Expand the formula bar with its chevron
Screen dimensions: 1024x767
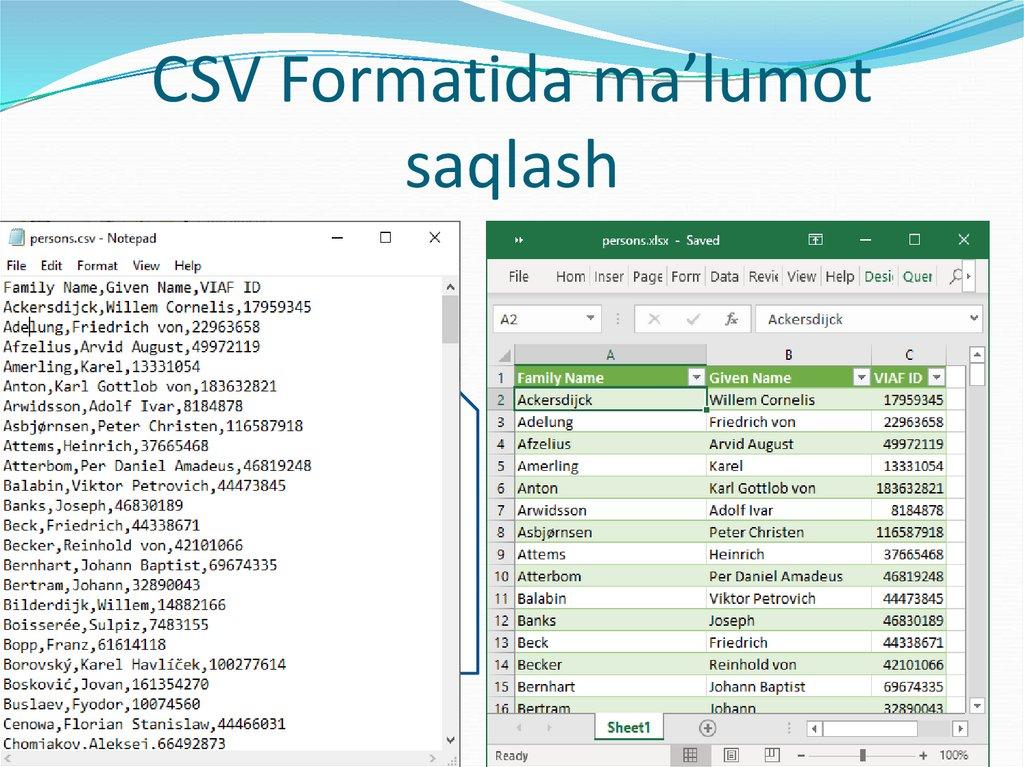coord(974,318)
